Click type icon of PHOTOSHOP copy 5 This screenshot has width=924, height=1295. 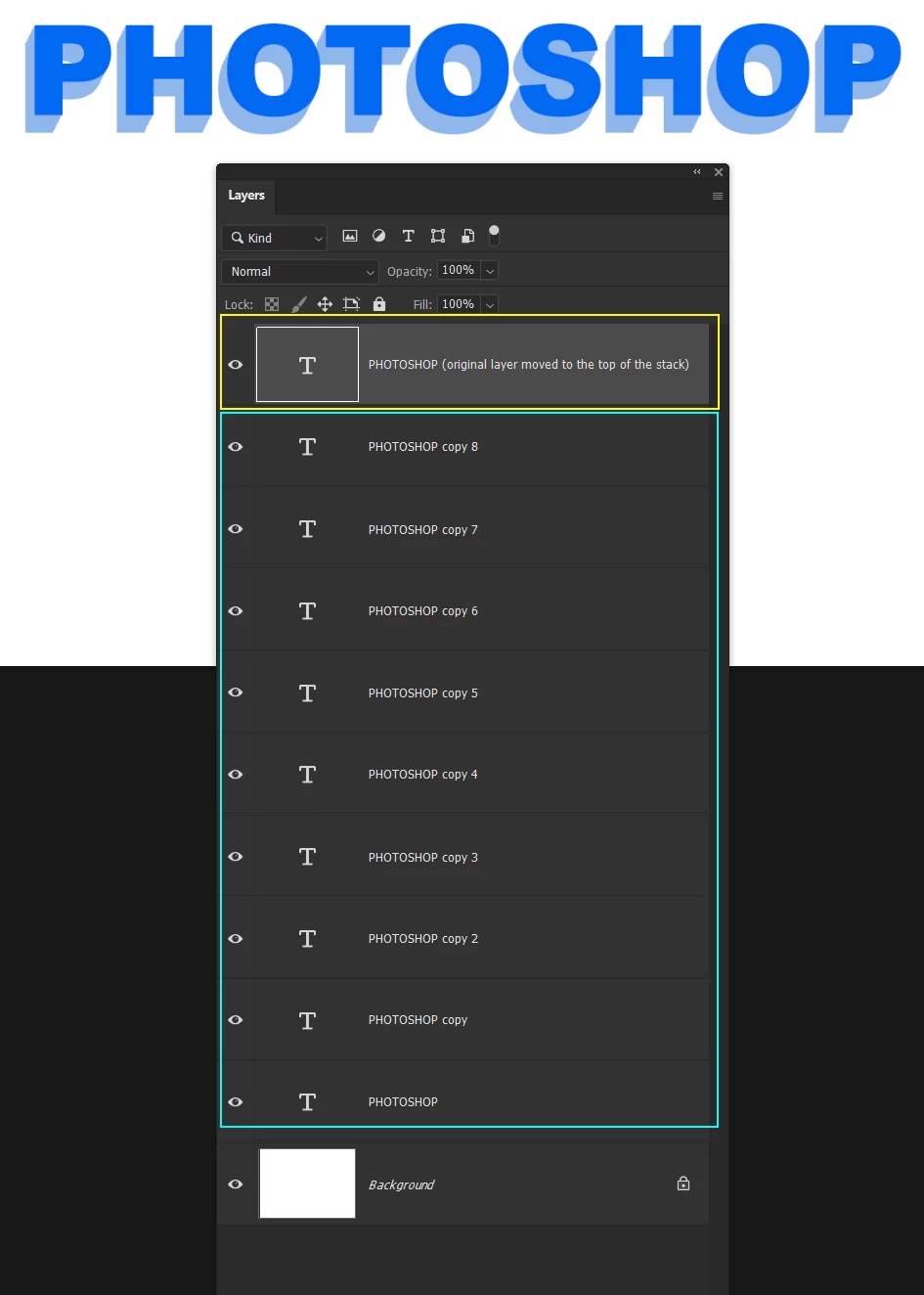click(307, 693)
